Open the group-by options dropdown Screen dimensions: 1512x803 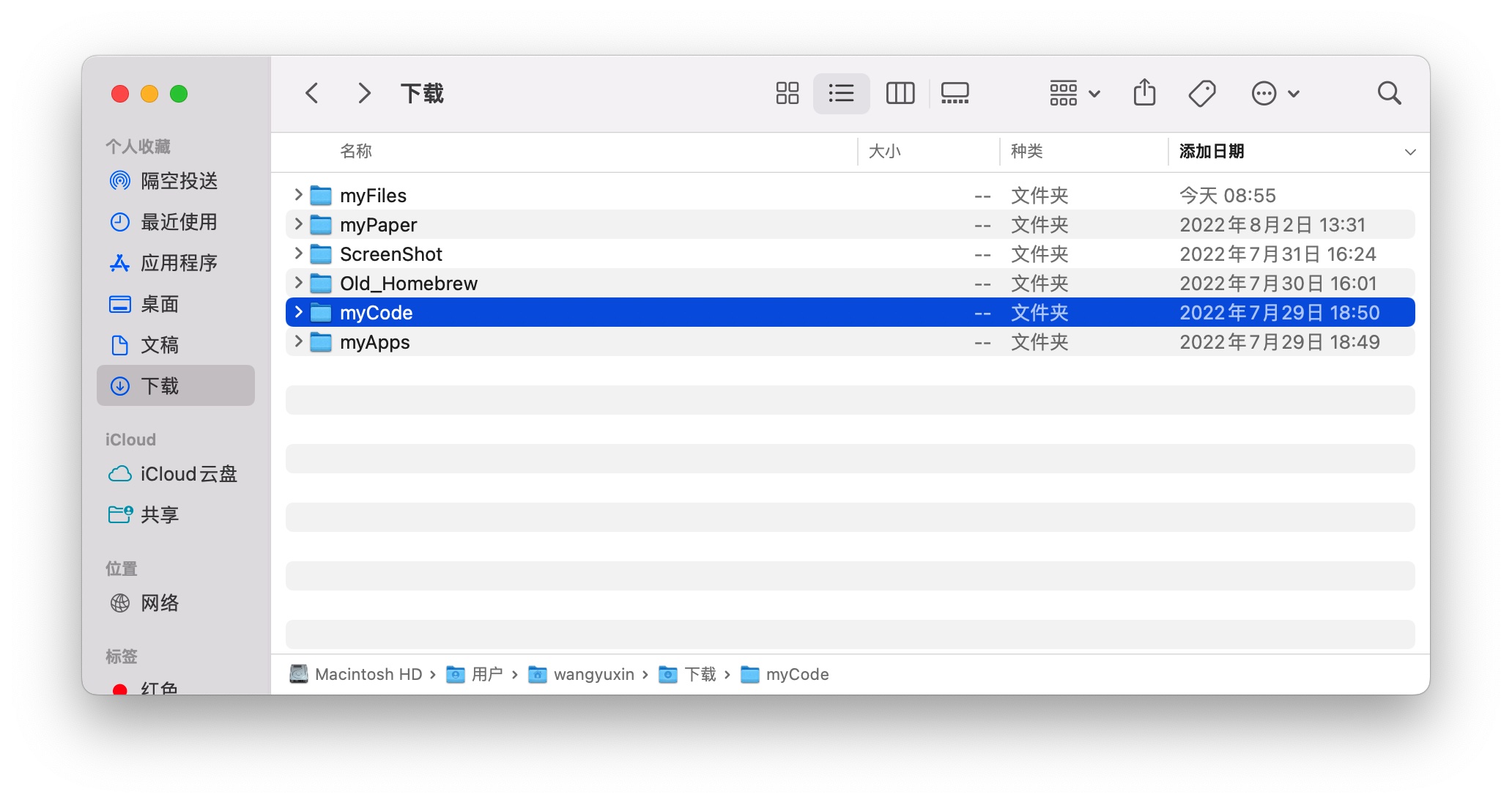pos(1075,93)
